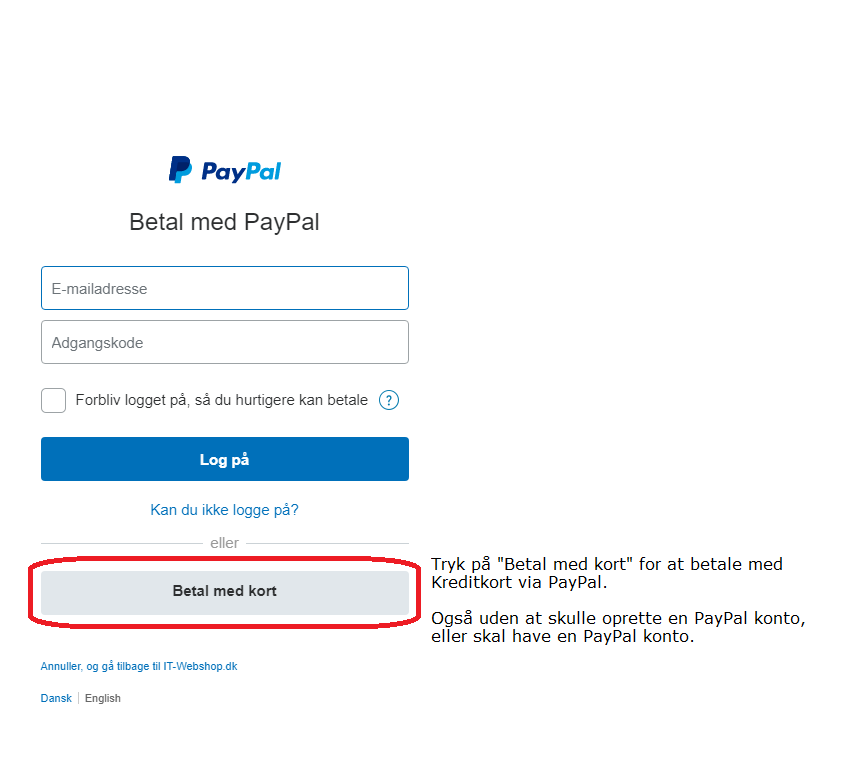Choose the "Betal med kort" button
856x765 pixels.
[x=225, y=593]
